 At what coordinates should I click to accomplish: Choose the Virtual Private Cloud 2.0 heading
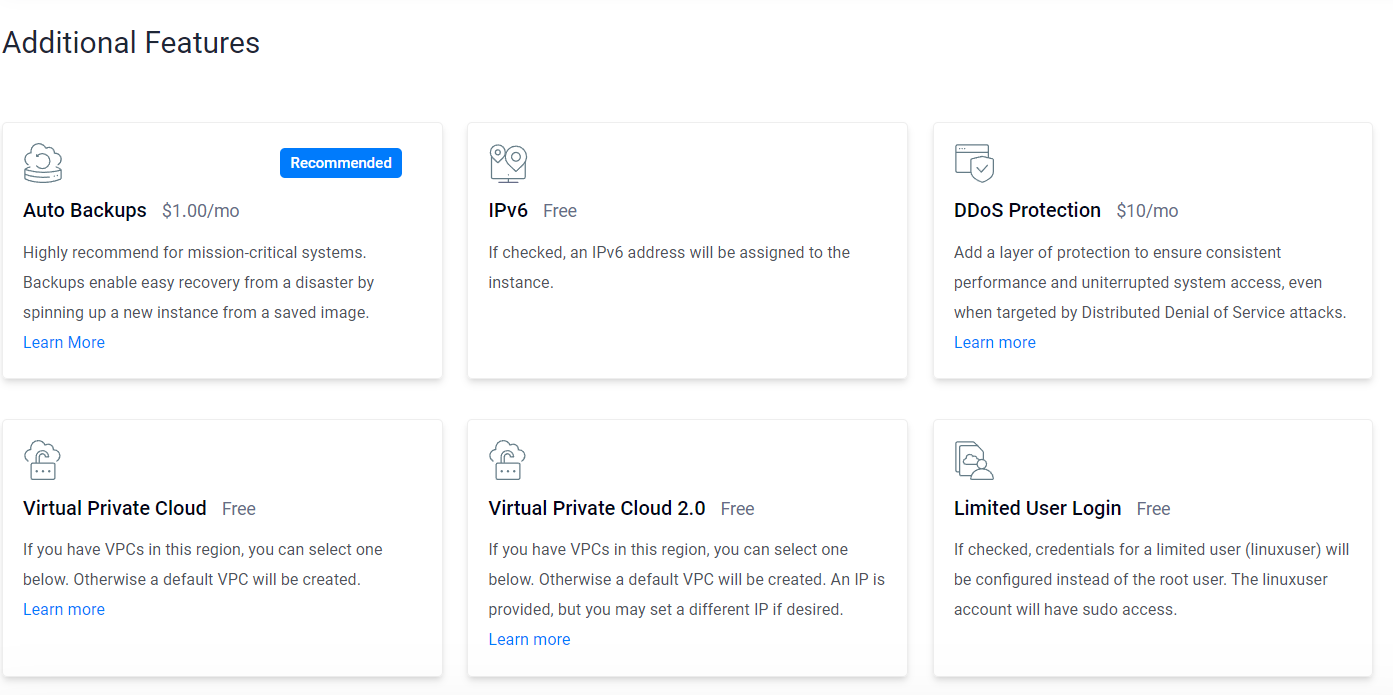click(597, 508)
